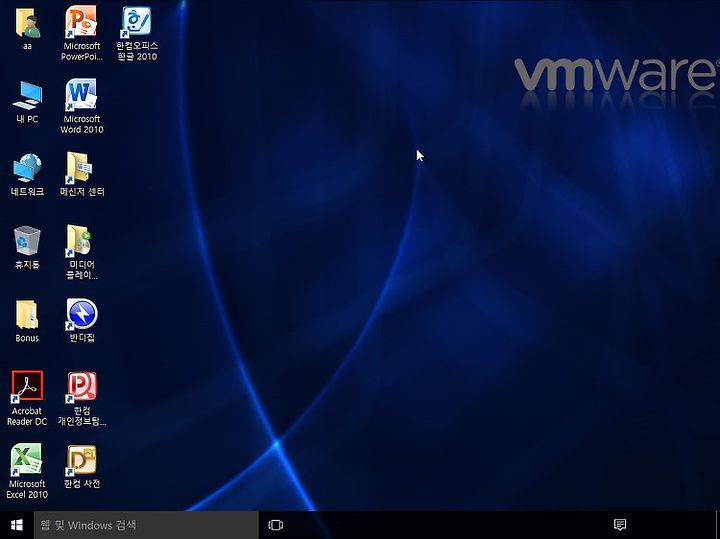
Task: Open the Windows Start menu
Action: point(17,525)
